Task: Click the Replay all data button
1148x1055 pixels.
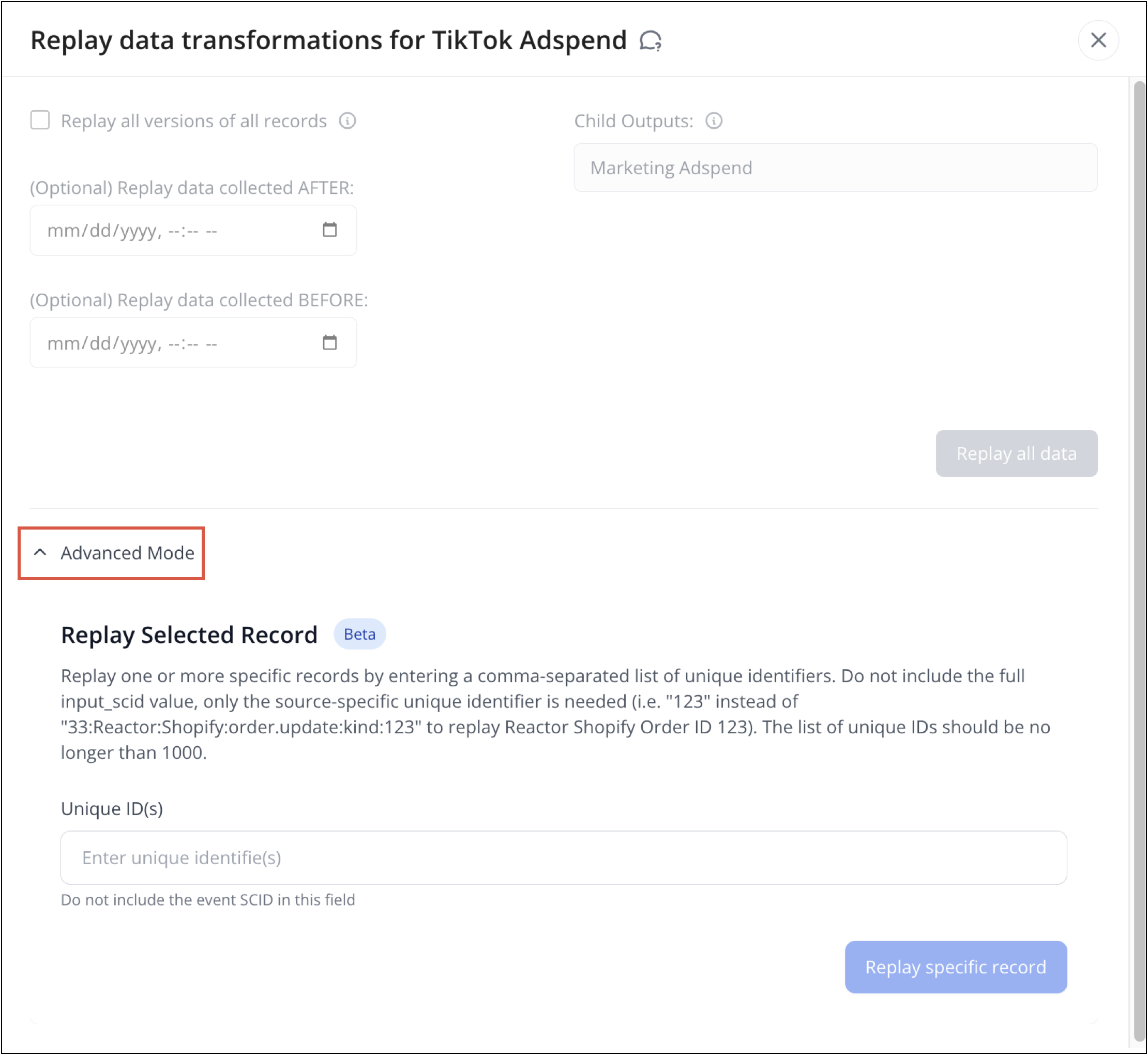Action: pyautogui.click(x=1016, y=453)
